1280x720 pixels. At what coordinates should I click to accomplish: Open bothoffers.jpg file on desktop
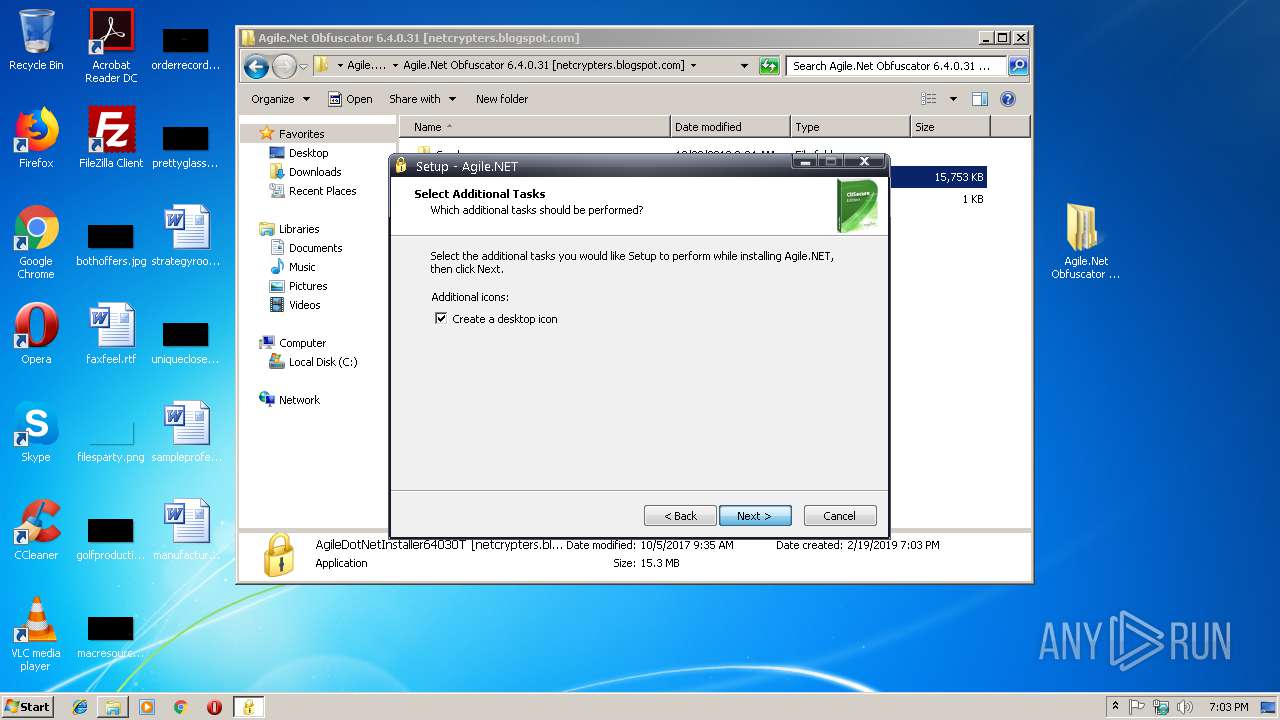pos(111,245)
